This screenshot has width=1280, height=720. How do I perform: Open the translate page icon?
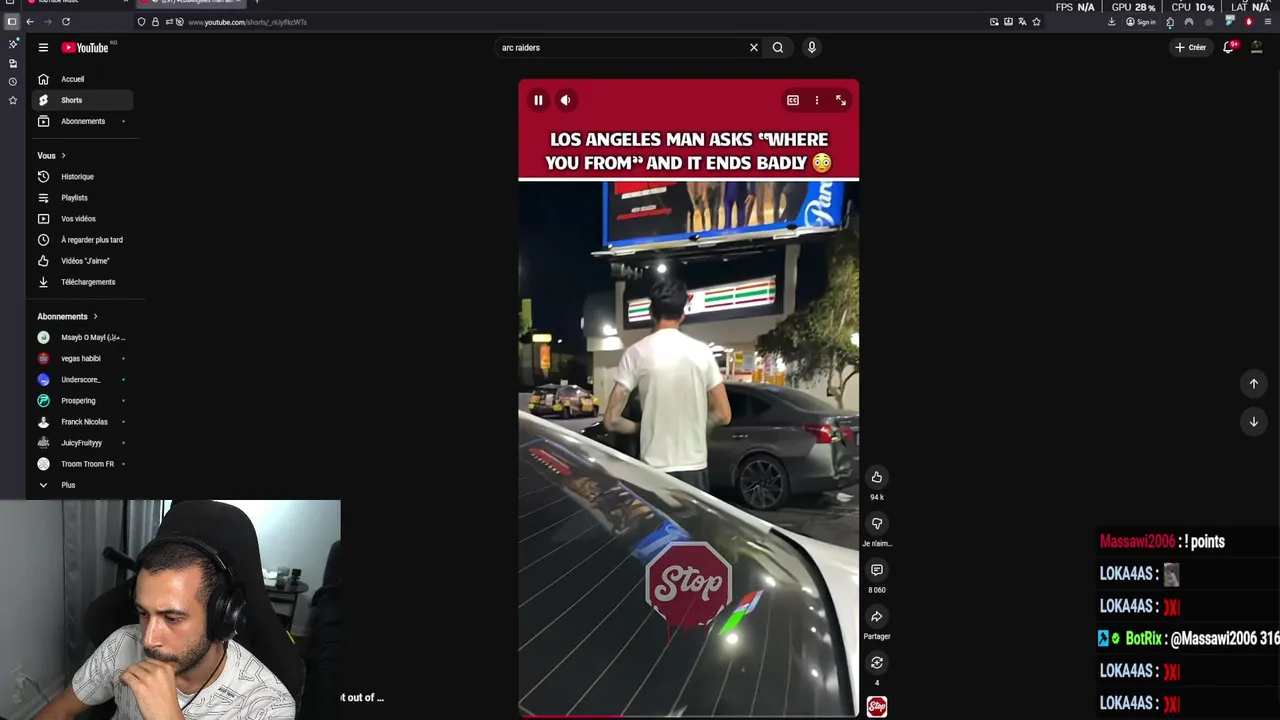[1022, 22]
